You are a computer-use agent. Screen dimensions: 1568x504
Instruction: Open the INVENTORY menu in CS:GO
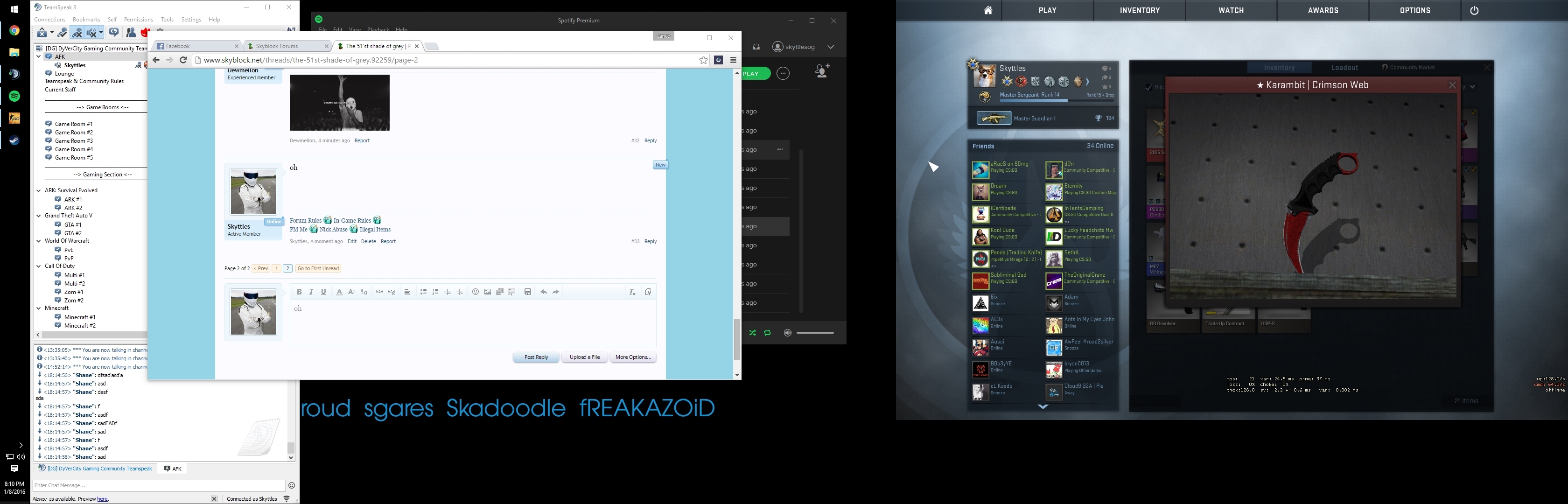pos(1140,10)
